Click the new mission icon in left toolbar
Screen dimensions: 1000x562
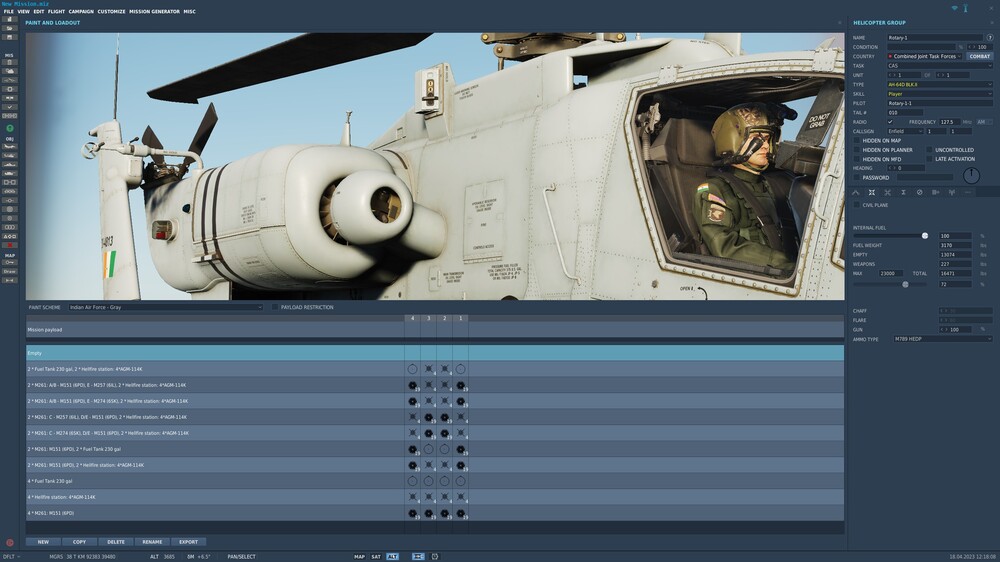click(10, 20)
